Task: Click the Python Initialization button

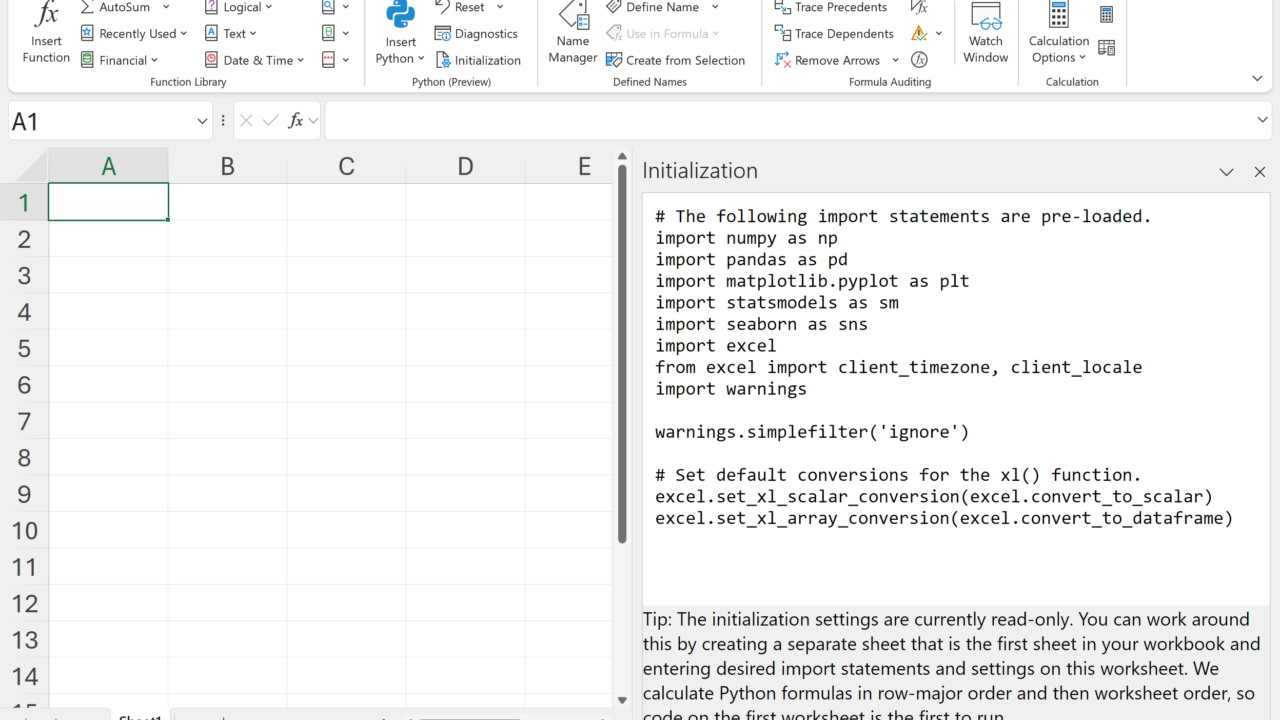Action: (x=478, y=60)
